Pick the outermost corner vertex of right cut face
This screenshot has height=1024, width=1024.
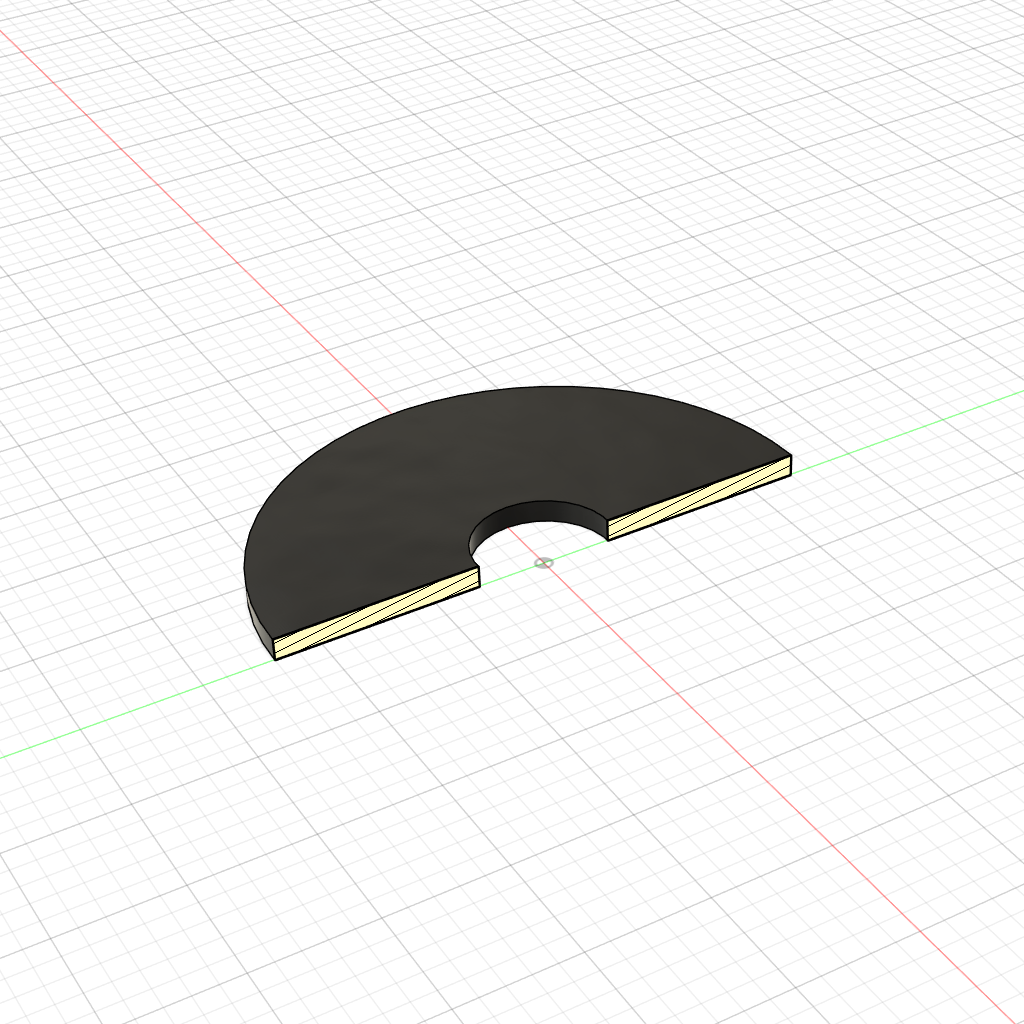pyautogui.click(x=792, y=455)
